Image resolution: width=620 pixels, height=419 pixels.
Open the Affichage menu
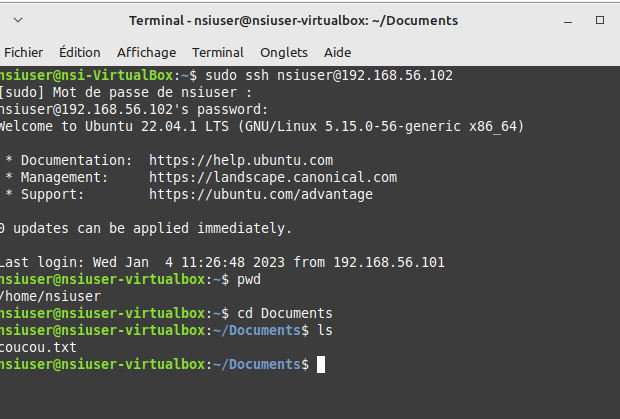click(146, 52)
